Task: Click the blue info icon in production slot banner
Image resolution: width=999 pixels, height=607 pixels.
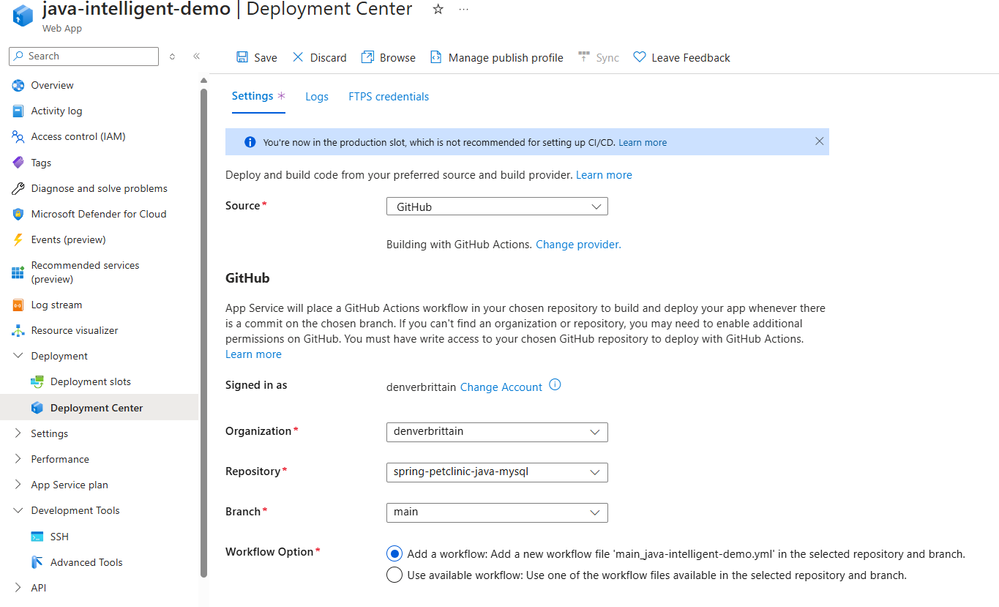Action: click(250, 142)
